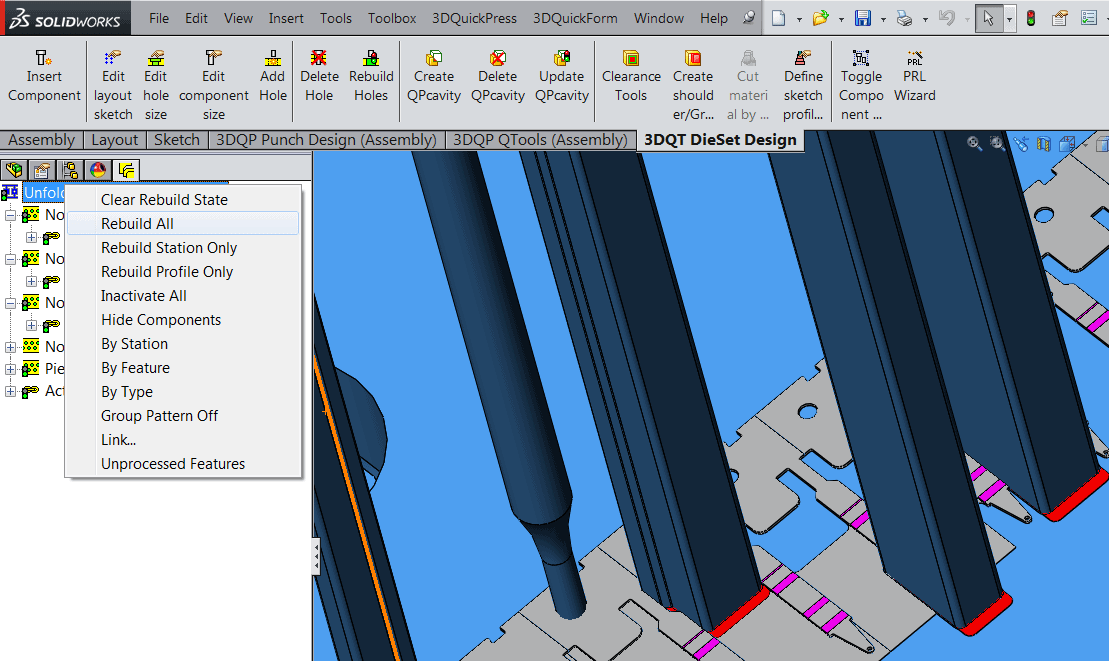The image size is (1109, 661).
Task: Click the Print icon
Action: coord(904,18)
